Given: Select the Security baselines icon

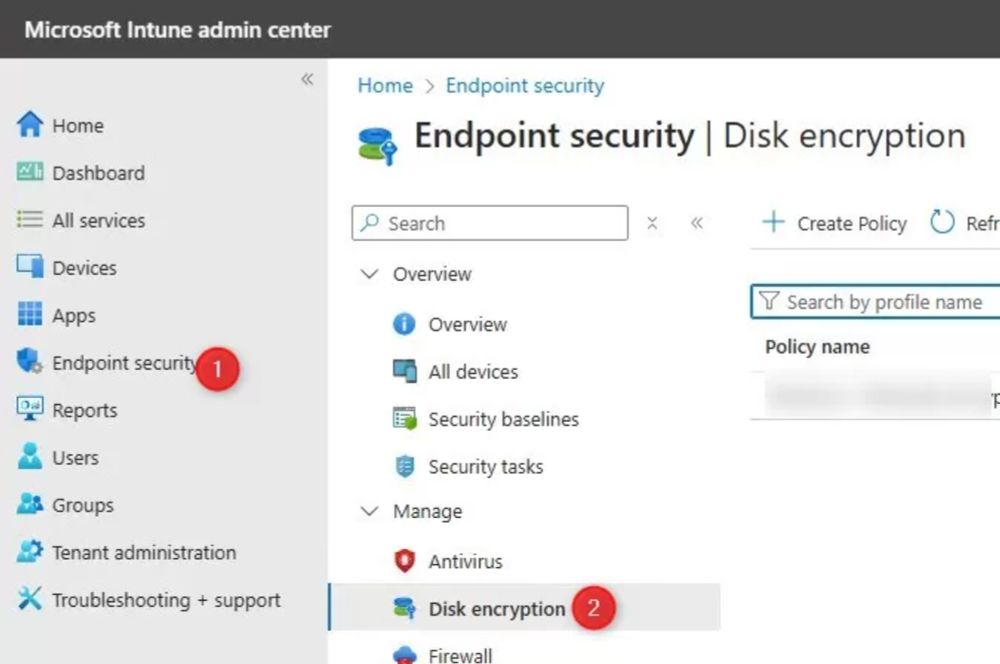Looking at the screenshot, I should pyautogui.click(x=404, y=418).
